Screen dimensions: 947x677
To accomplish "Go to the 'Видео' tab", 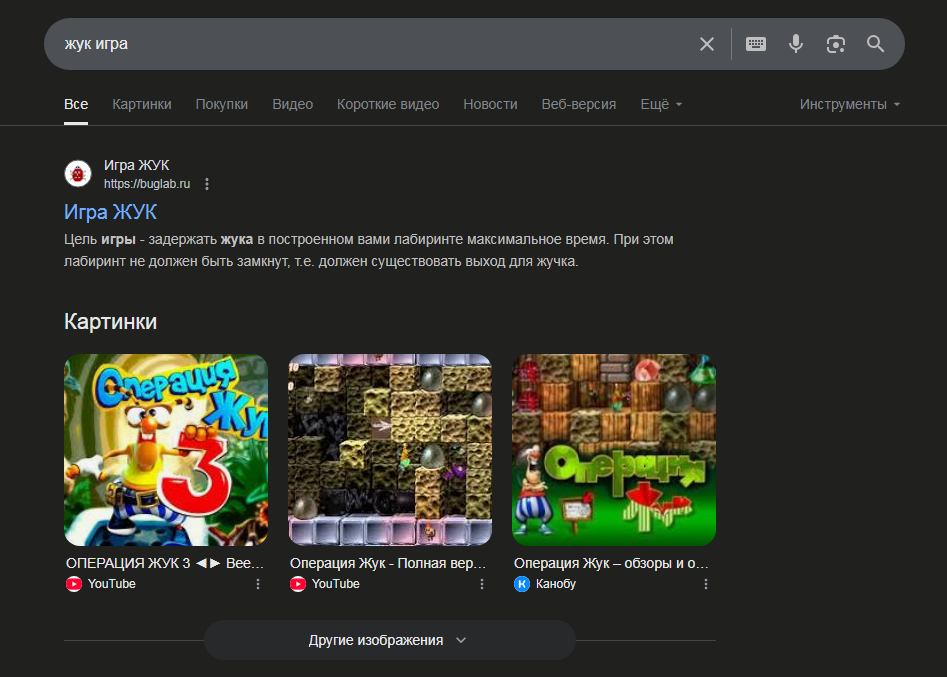I will [292, 104].
